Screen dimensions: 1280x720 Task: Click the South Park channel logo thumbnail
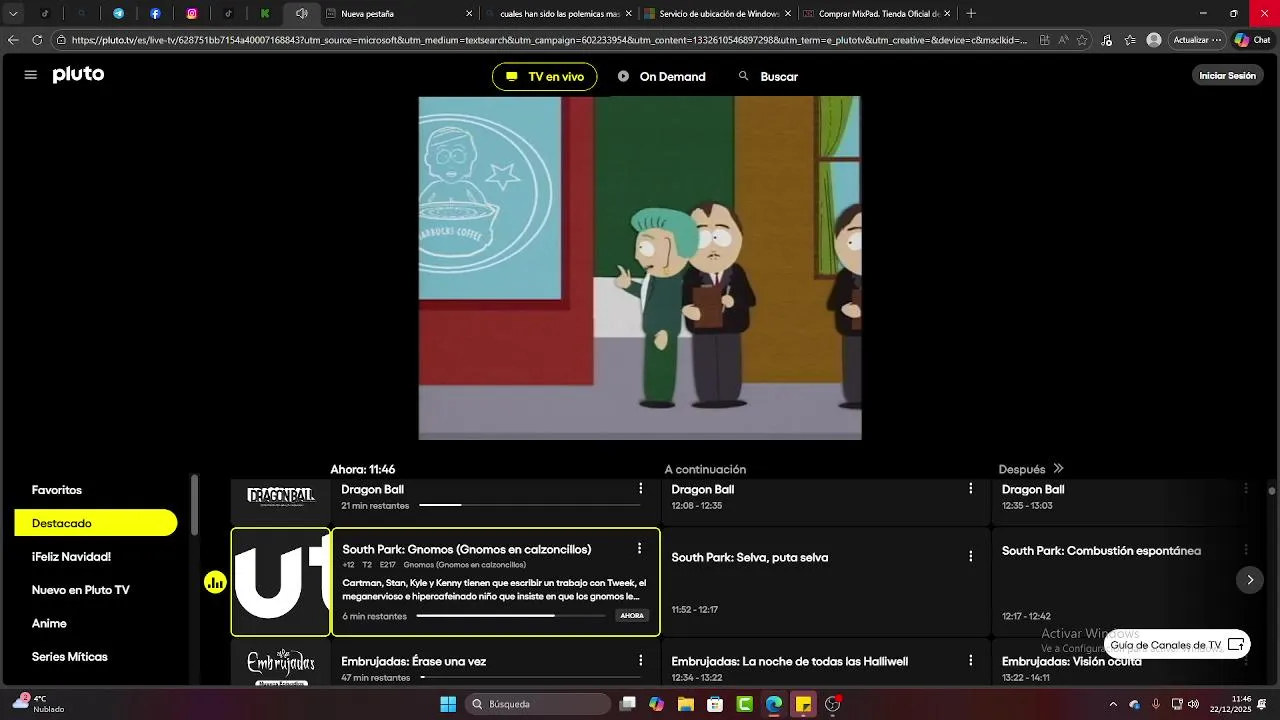(281, 582)
